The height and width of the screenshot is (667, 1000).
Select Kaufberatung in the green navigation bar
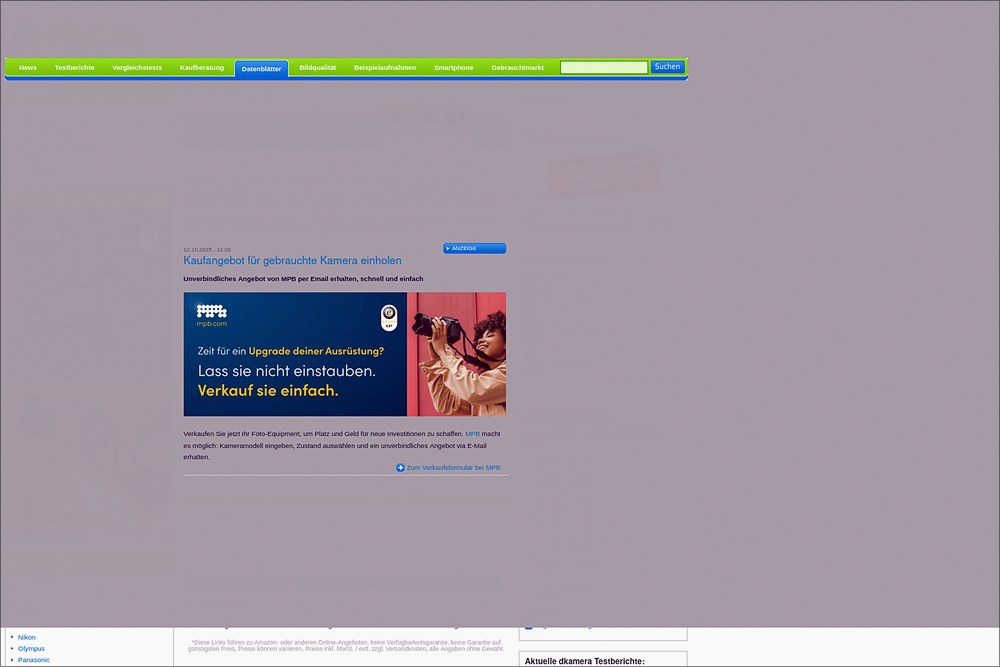coord(202,68)
